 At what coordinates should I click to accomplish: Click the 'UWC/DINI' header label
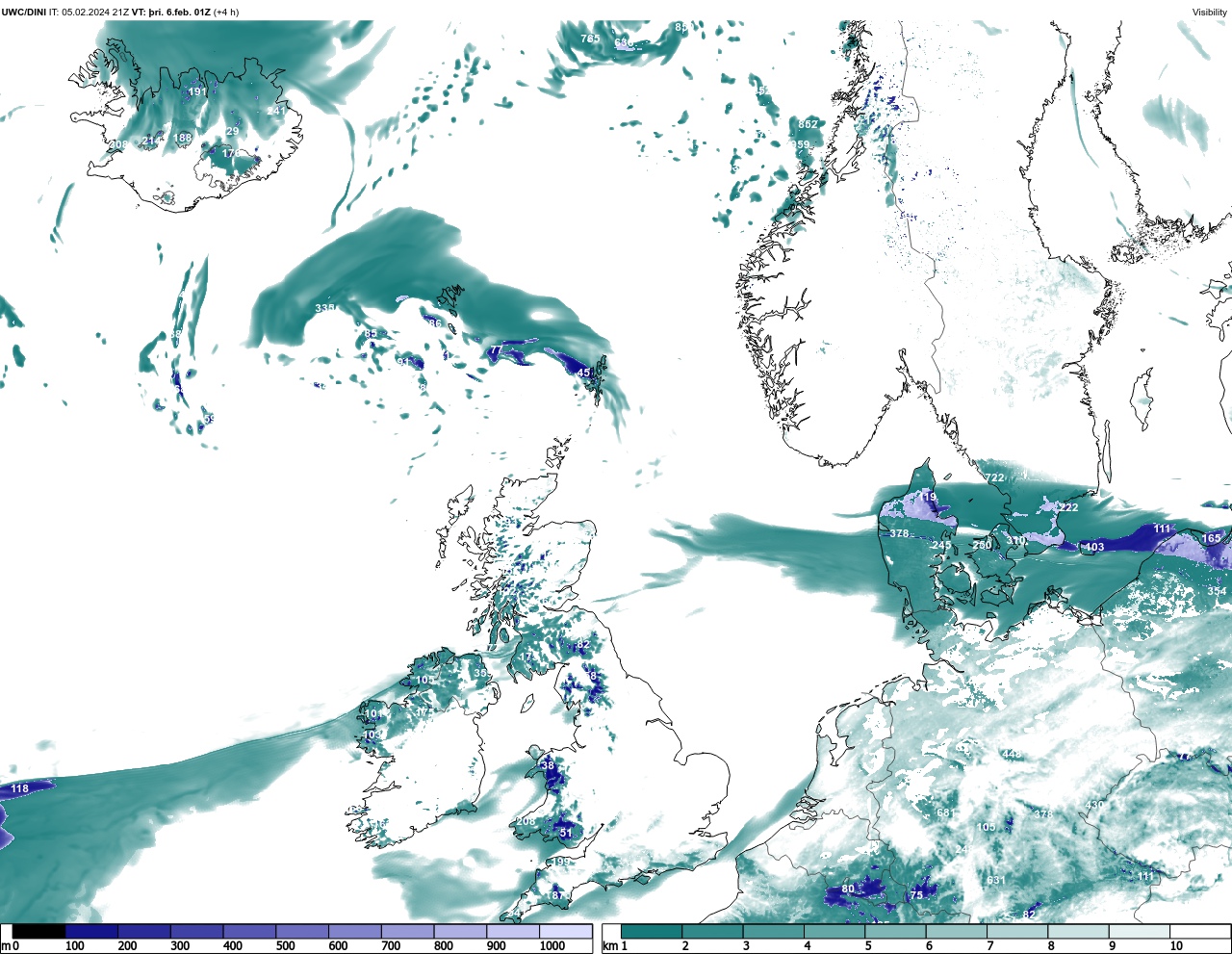[24, 13]
